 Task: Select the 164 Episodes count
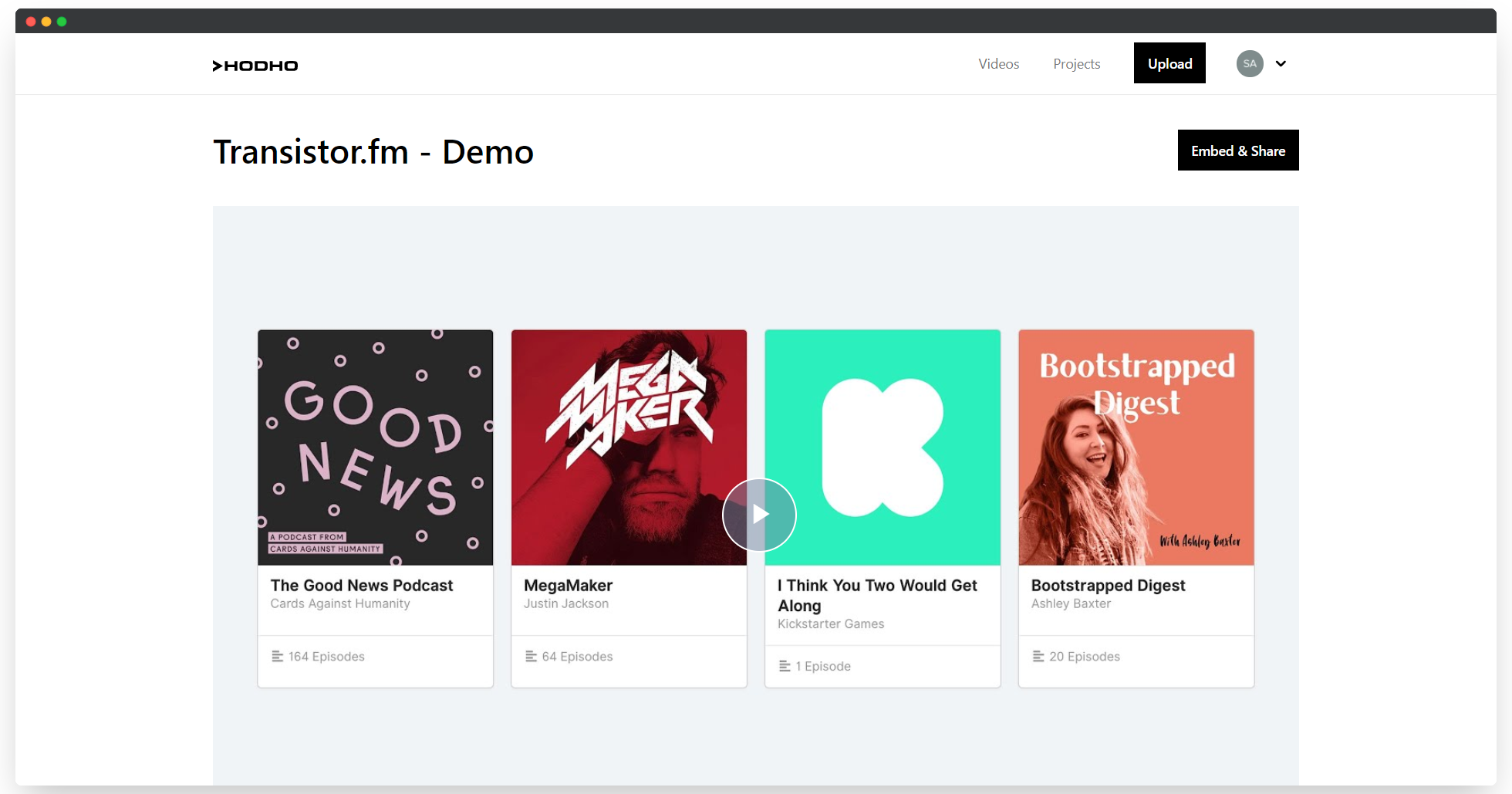326,657
